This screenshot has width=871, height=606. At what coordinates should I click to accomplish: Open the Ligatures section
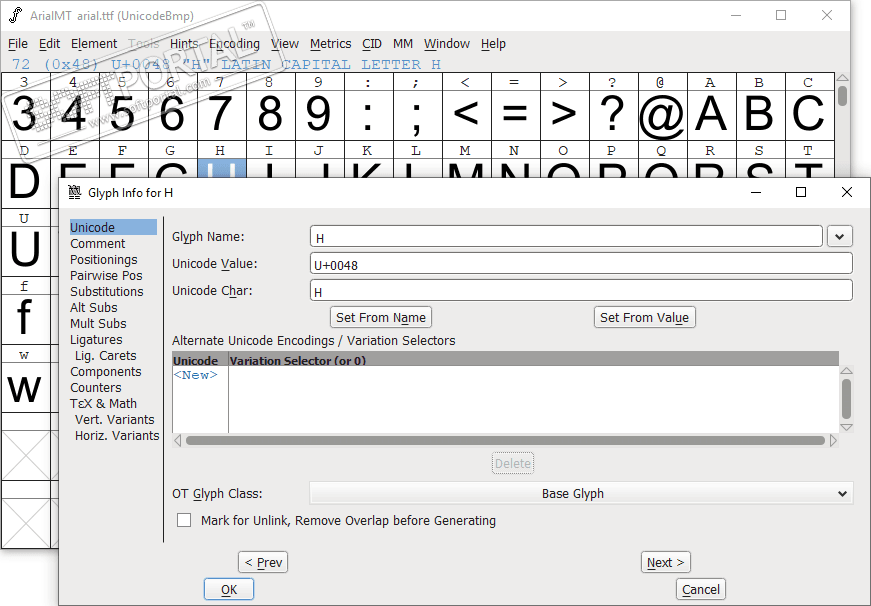coord(96,340)
